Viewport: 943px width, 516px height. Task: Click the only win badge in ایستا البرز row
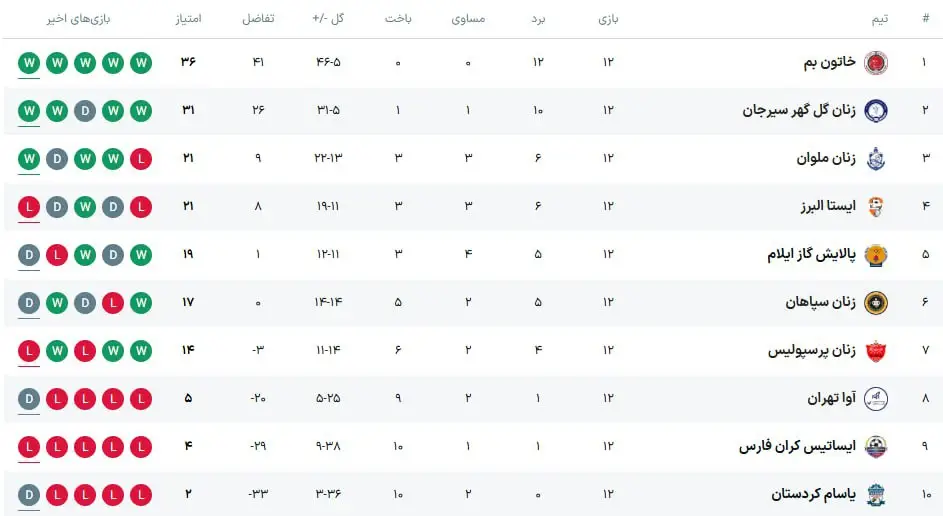pos(85,206)
